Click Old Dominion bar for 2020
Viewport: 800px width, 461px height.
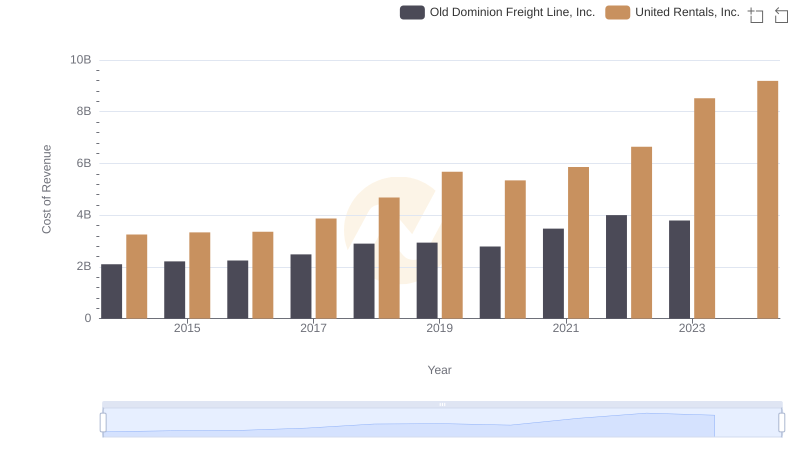click(x=490, y=283)
